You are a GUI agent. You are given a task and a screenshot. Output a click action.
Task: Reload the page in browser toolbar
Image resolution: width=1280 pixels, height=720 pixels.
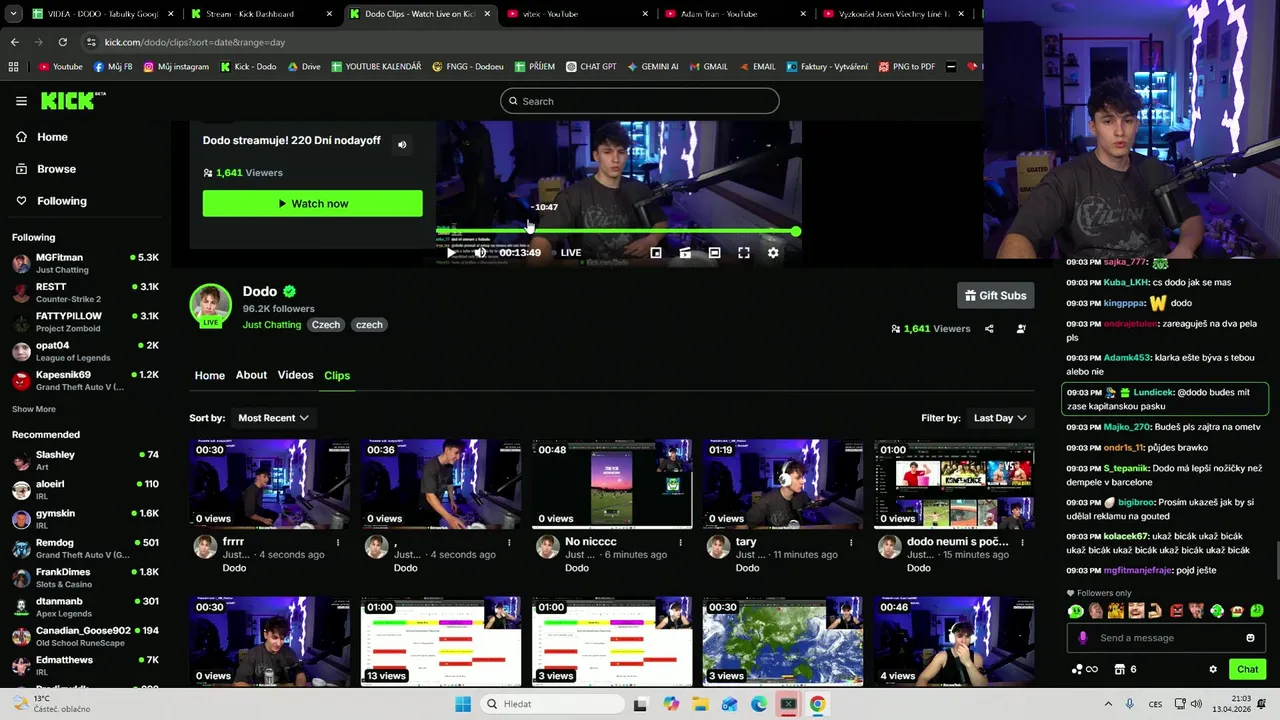[62, 42]
